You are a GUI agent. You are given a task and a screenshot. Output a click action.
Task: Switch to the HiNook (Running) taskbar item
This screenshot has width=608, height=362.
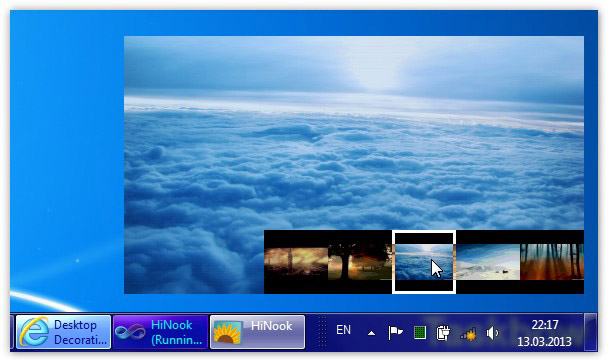click(x=161, y=332)
